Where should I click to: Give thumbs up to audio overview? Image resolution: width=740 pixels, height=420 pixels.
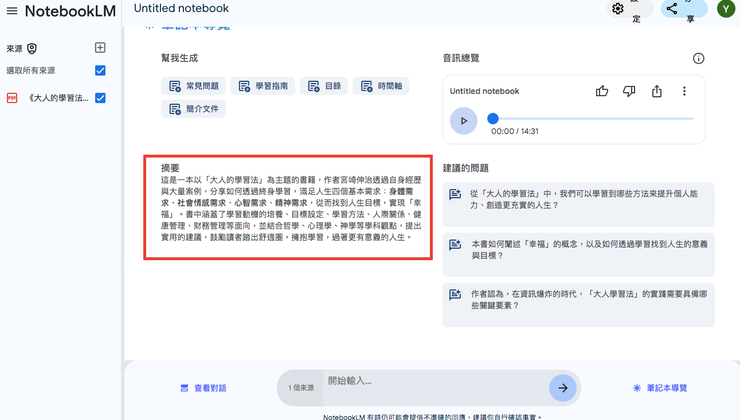point(602,91)
